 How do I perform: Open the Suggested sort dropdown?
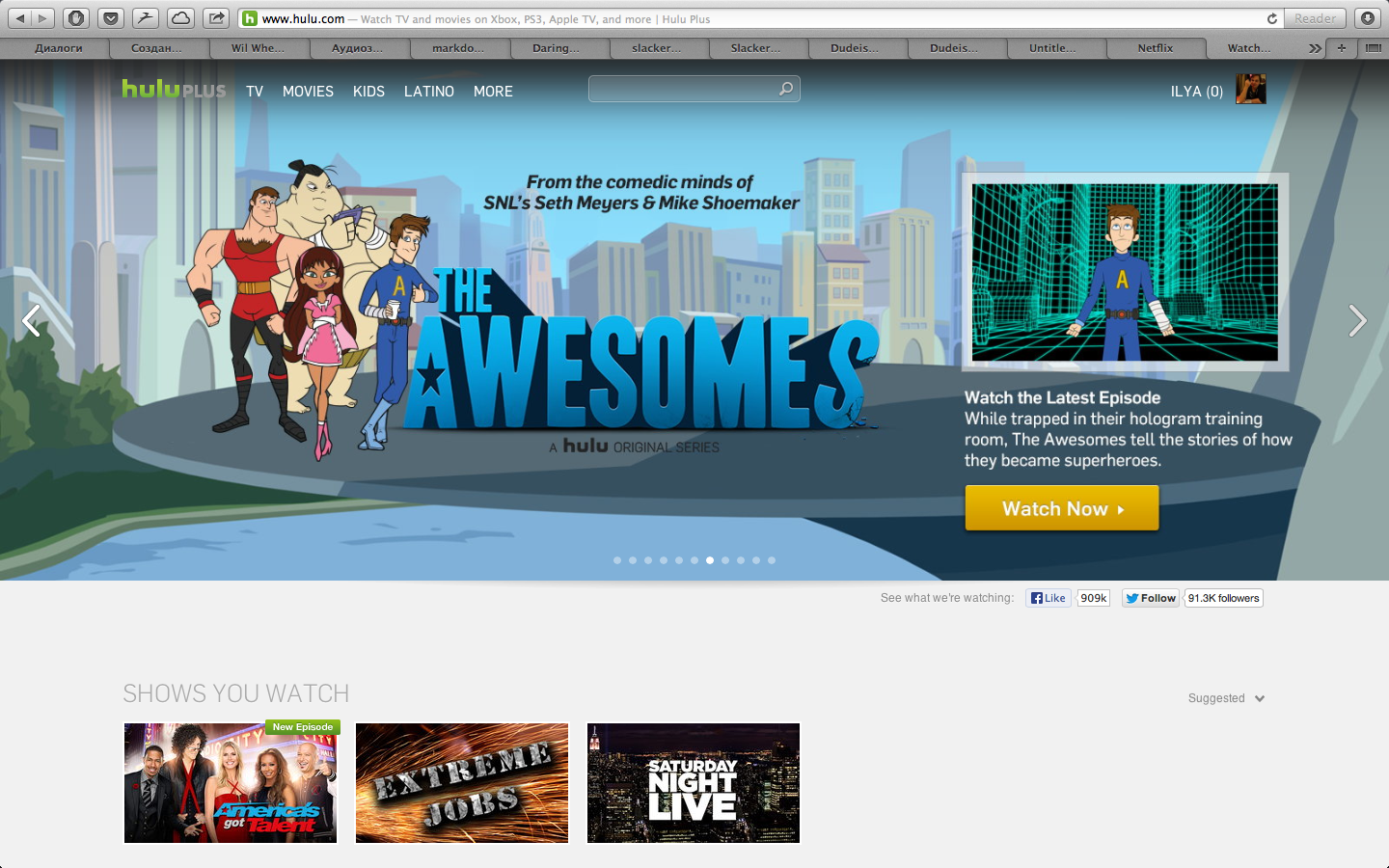[1226, 698]
